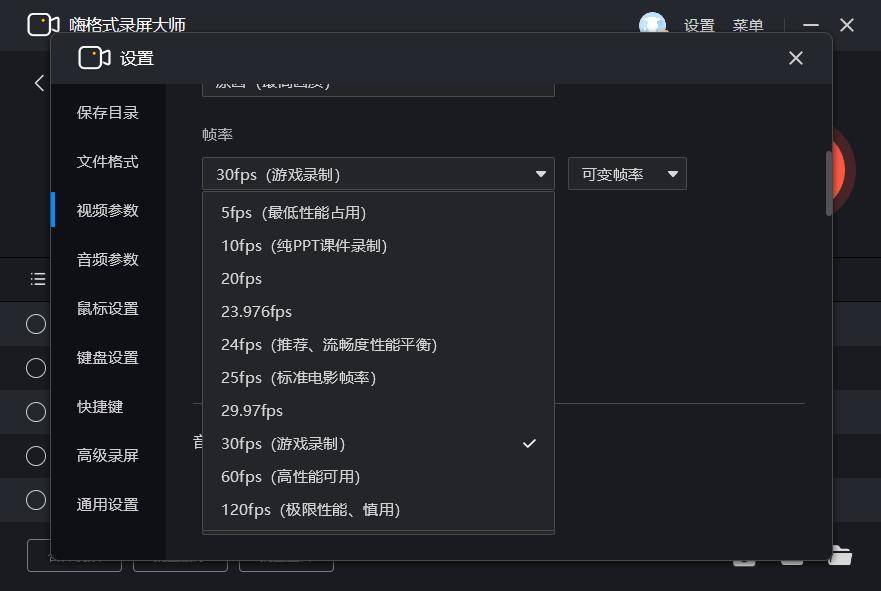
Task: Open the 保存目录 settings section
Action: (107, 112)
